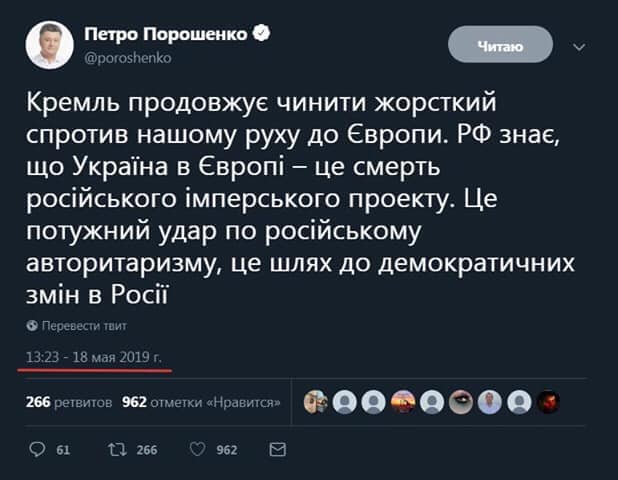Like the tweet with the heart icon
Screen dimensions: 618x480
[x=197, y=450]
